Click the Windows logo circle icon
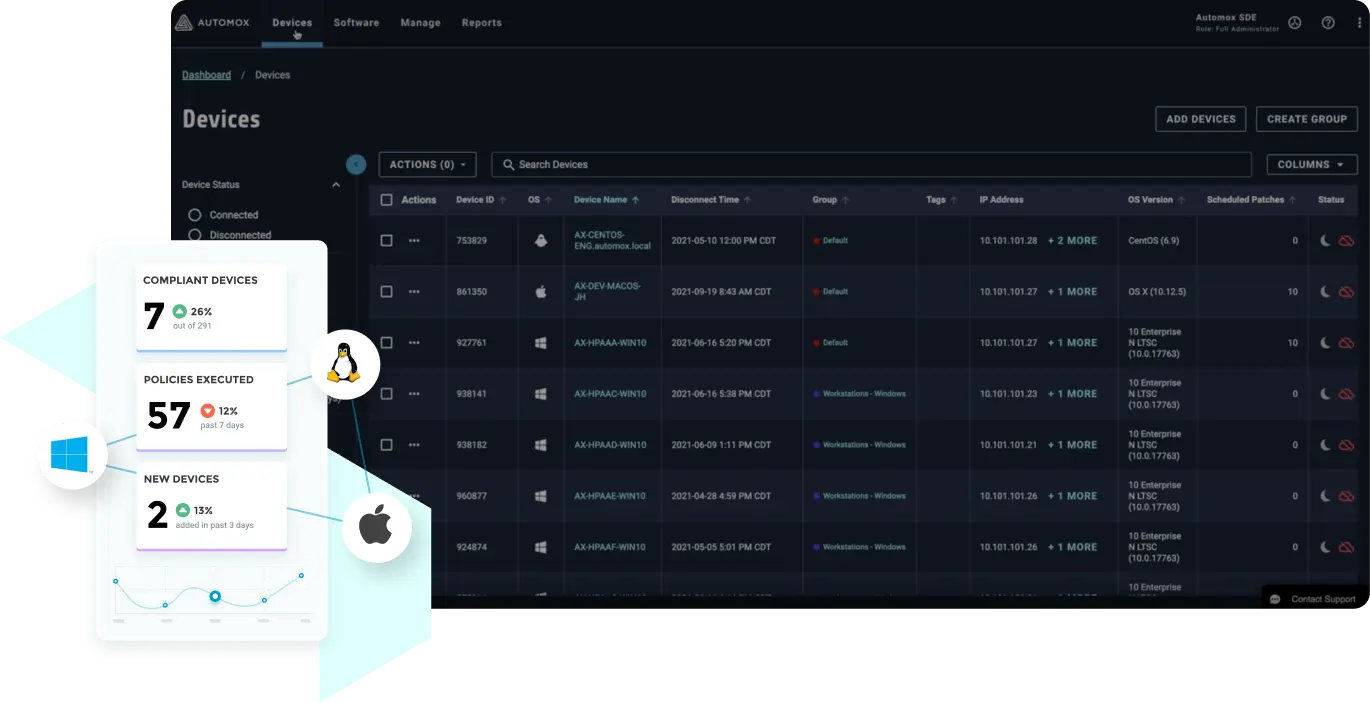The width and height of the screenshot is (1370, 703). [69, 455]
